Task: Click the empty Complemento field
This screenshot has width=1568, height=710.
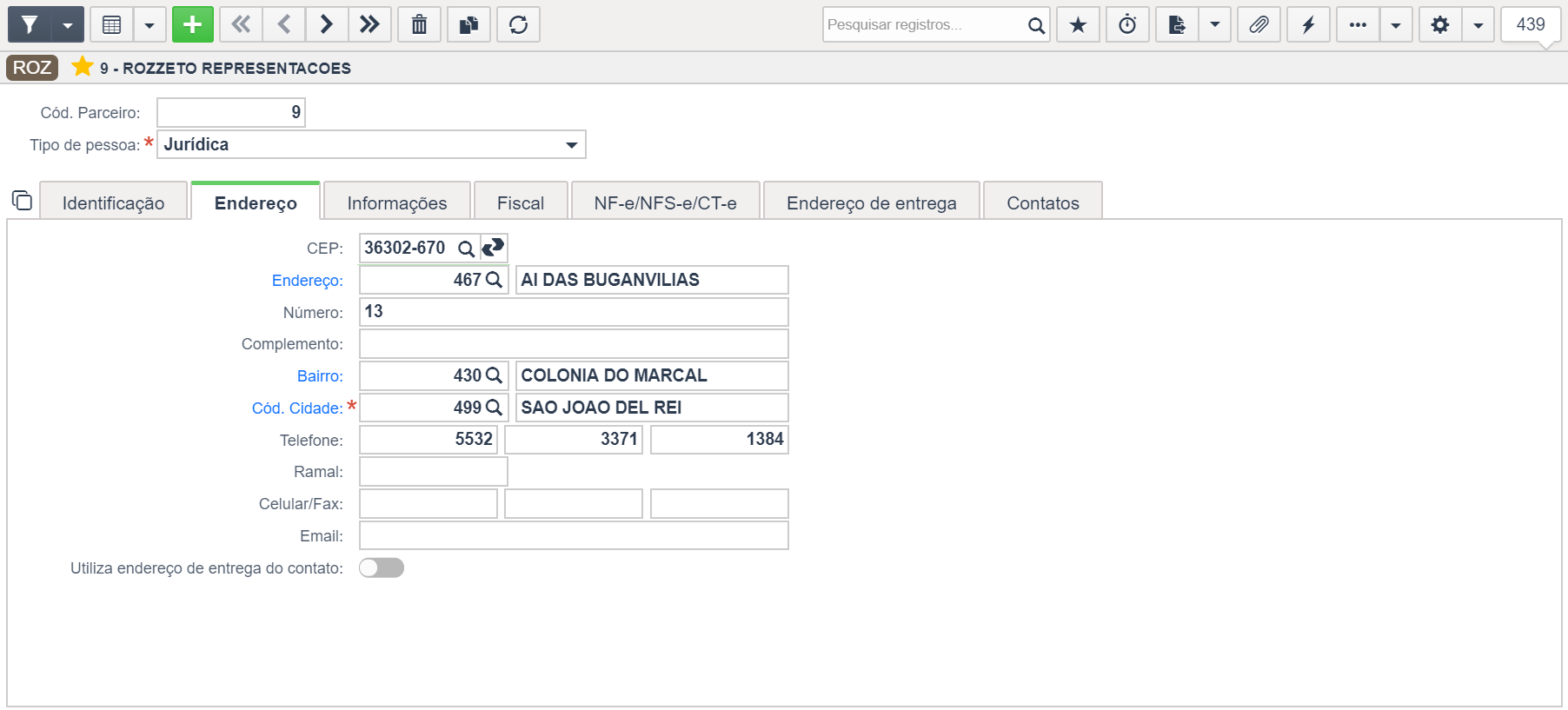Action: coord(574,344)
